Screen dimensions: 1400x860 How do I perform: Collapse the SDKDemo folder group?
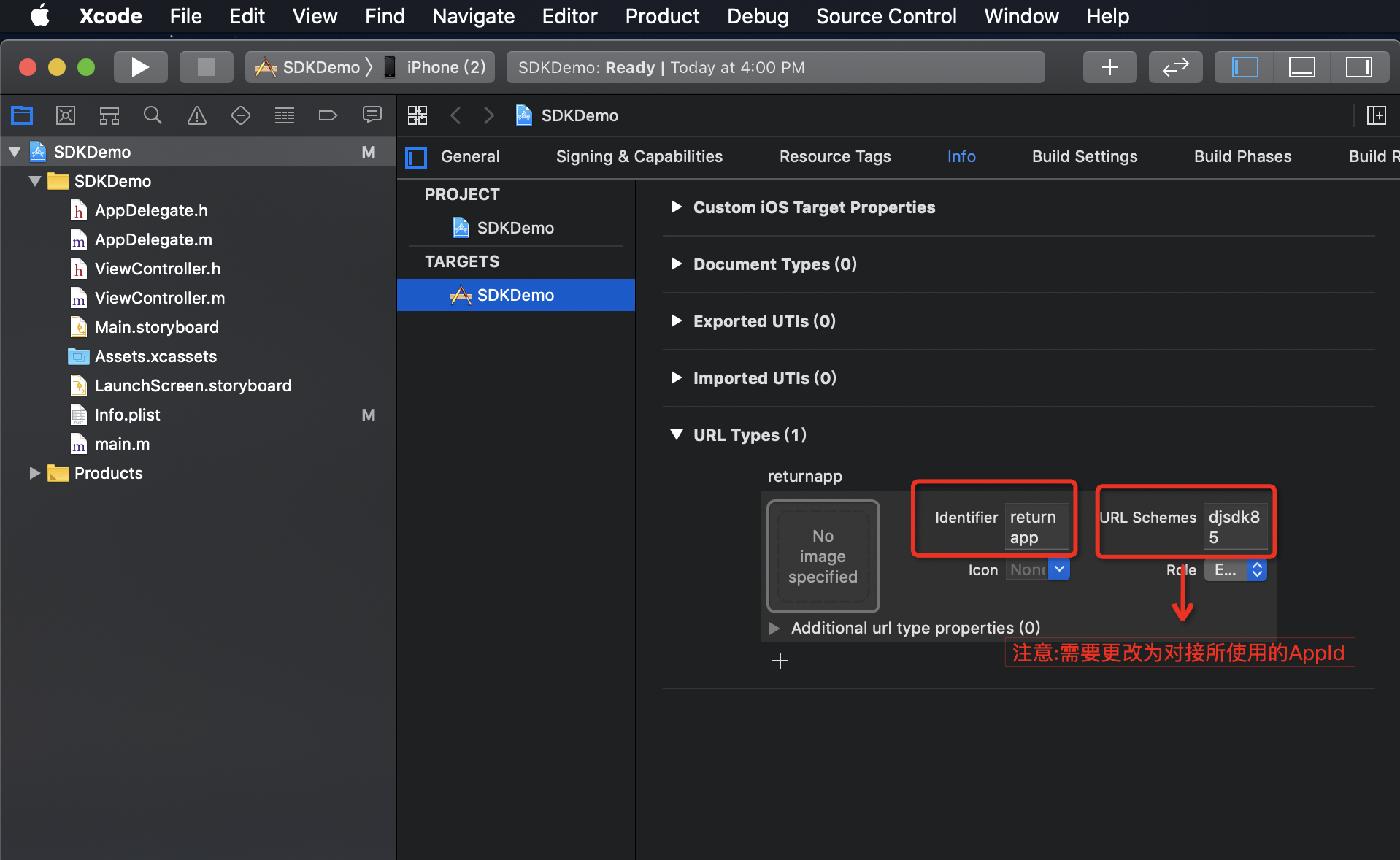pos(34,181)
